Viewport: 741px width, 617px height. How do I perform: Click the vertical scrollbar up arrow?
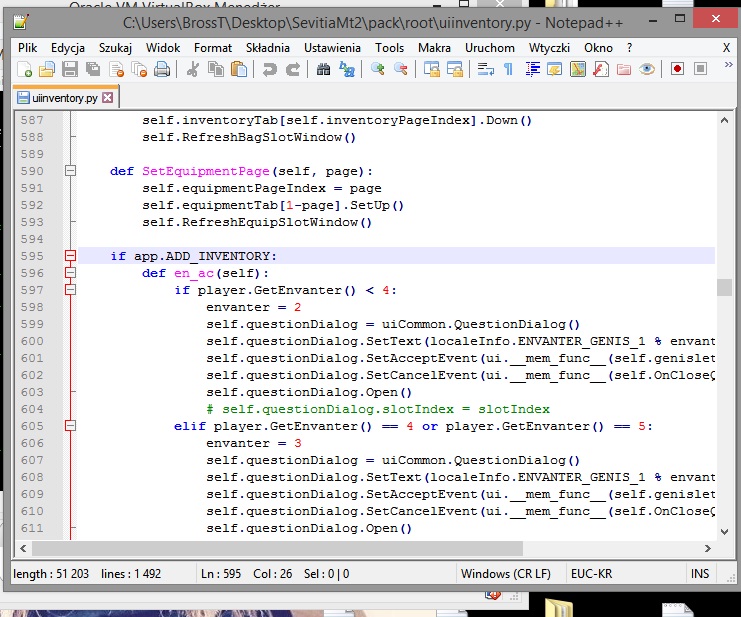(724, 120)
